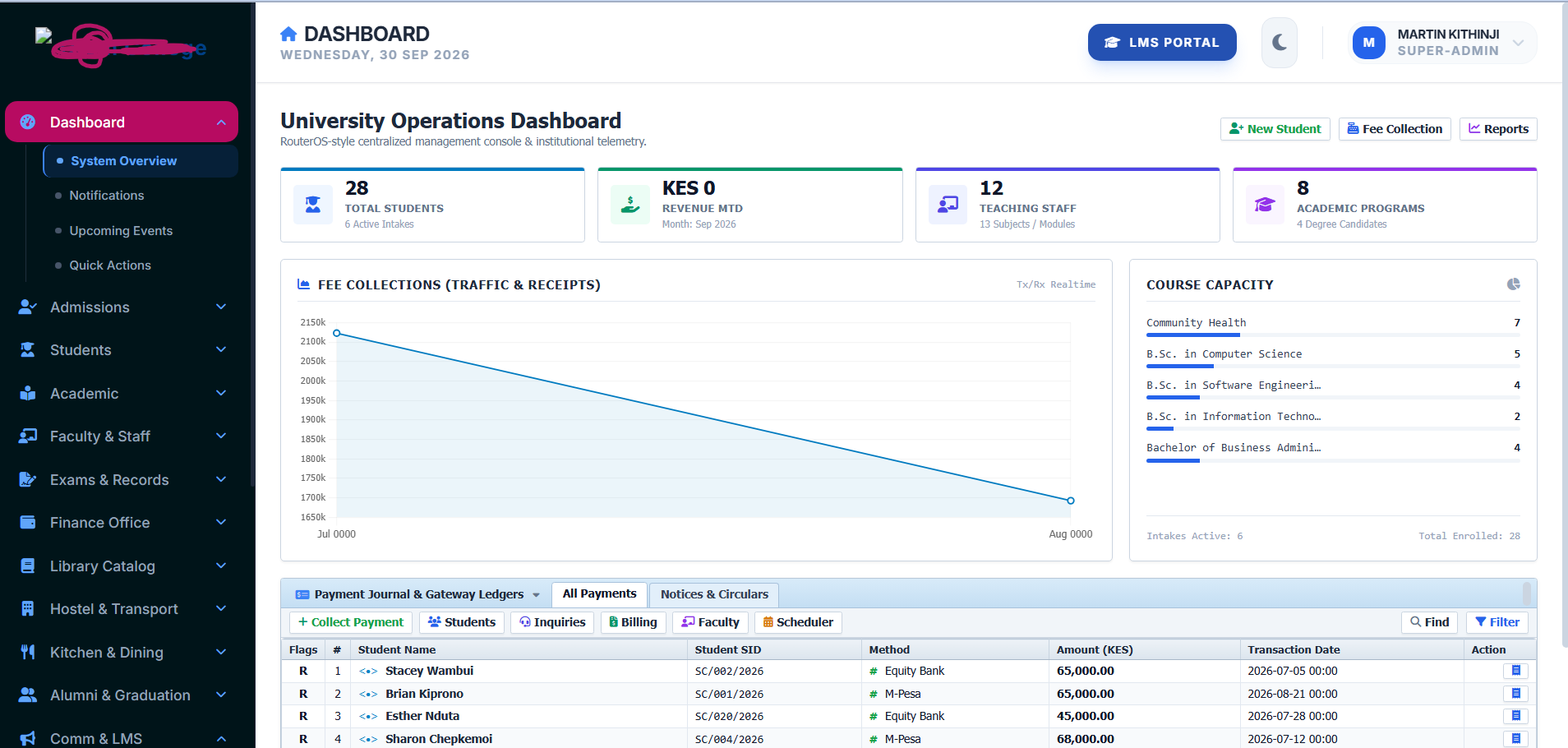
Task: Click the Students sidebar icon
Action: point(28,350)
